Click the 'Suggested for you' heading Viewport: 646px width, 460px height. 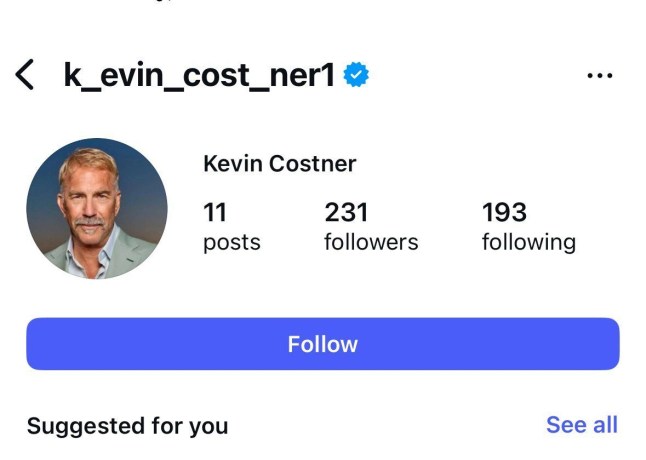(x=127, y=426)
